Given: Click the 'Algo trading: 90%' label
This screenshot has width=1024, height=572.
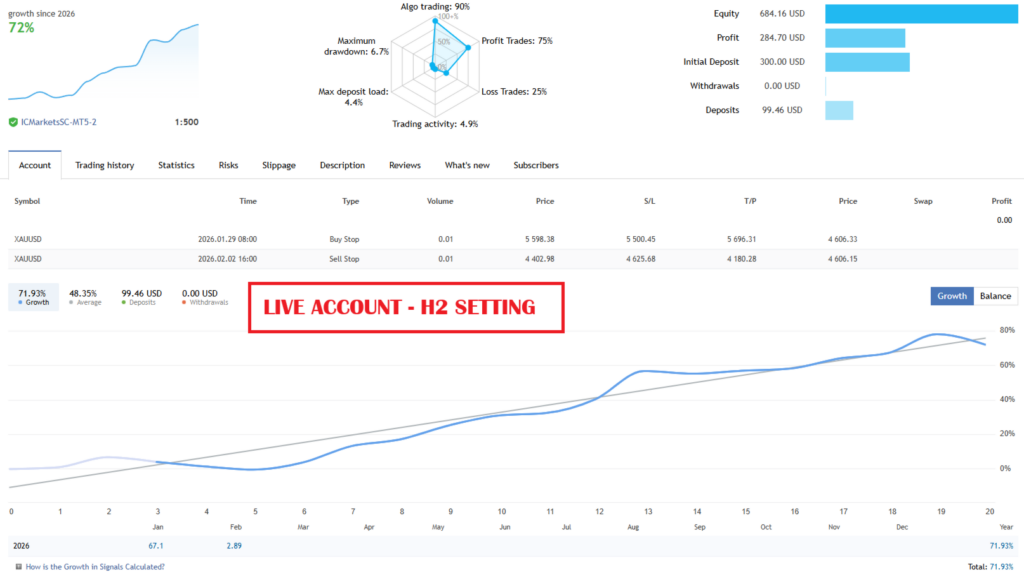Looking at the screenshot, I should (x=435, y=7).
